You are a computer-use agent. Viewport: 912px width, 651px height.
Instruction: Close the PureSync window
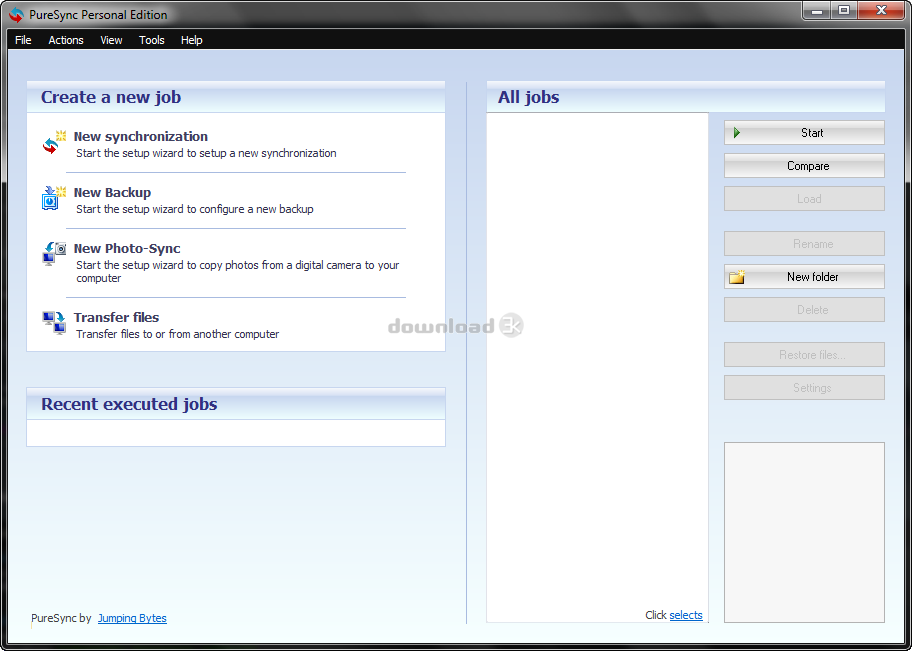(881, 10)
